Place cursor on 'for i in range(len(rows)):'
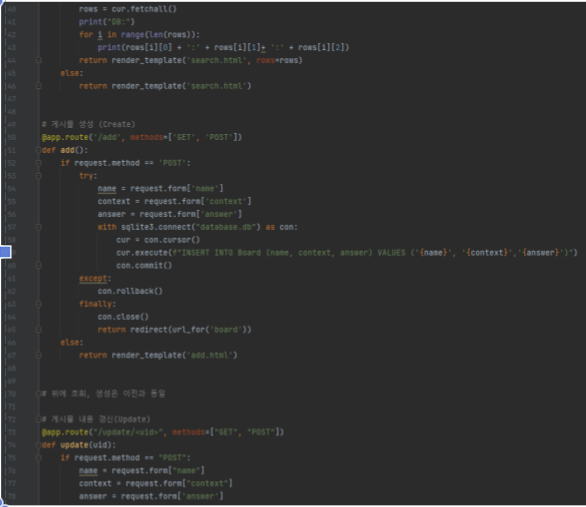586x507 pixels. [x=139, y=35]
